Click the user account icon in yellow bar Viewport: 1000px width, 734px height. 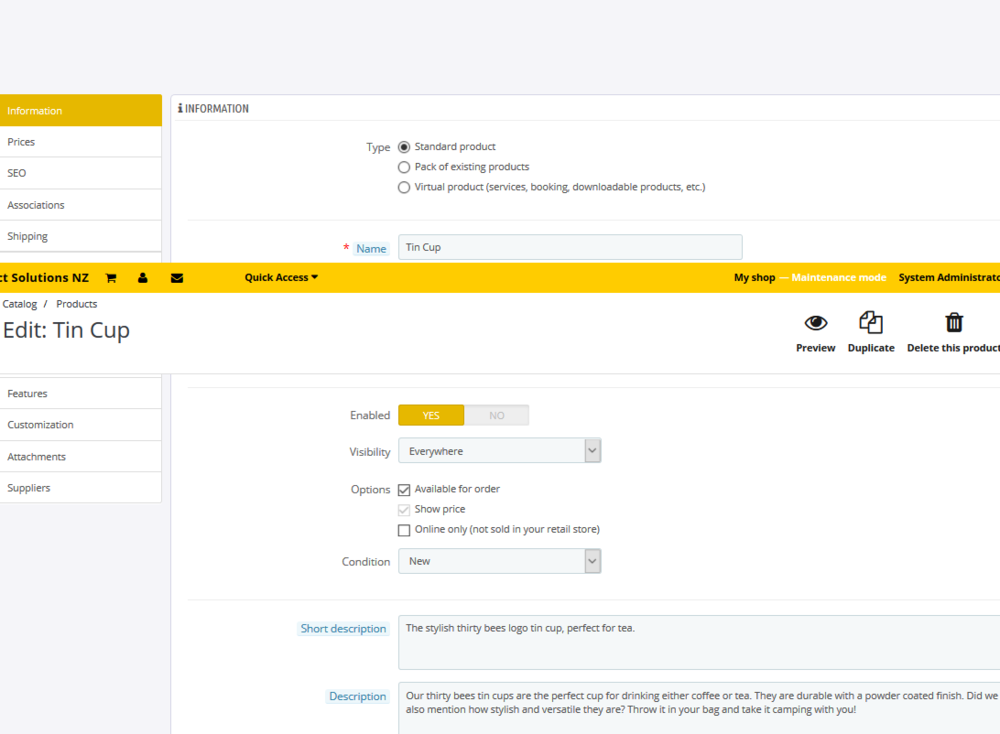tap(142, 277)
